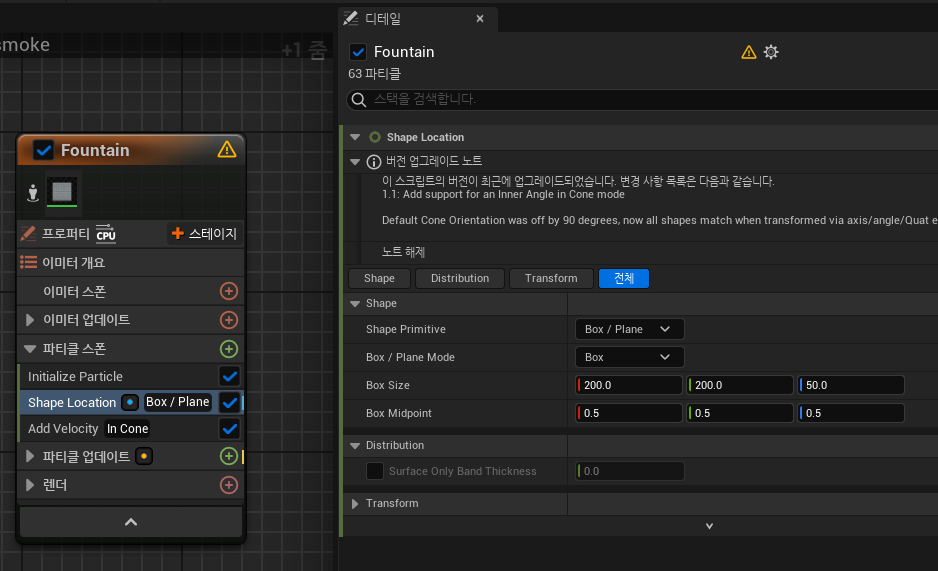Collapse emitter node with bottom chevron button
Screen dimensions: 938x571
pyautogui.click(x=131, y=522)
